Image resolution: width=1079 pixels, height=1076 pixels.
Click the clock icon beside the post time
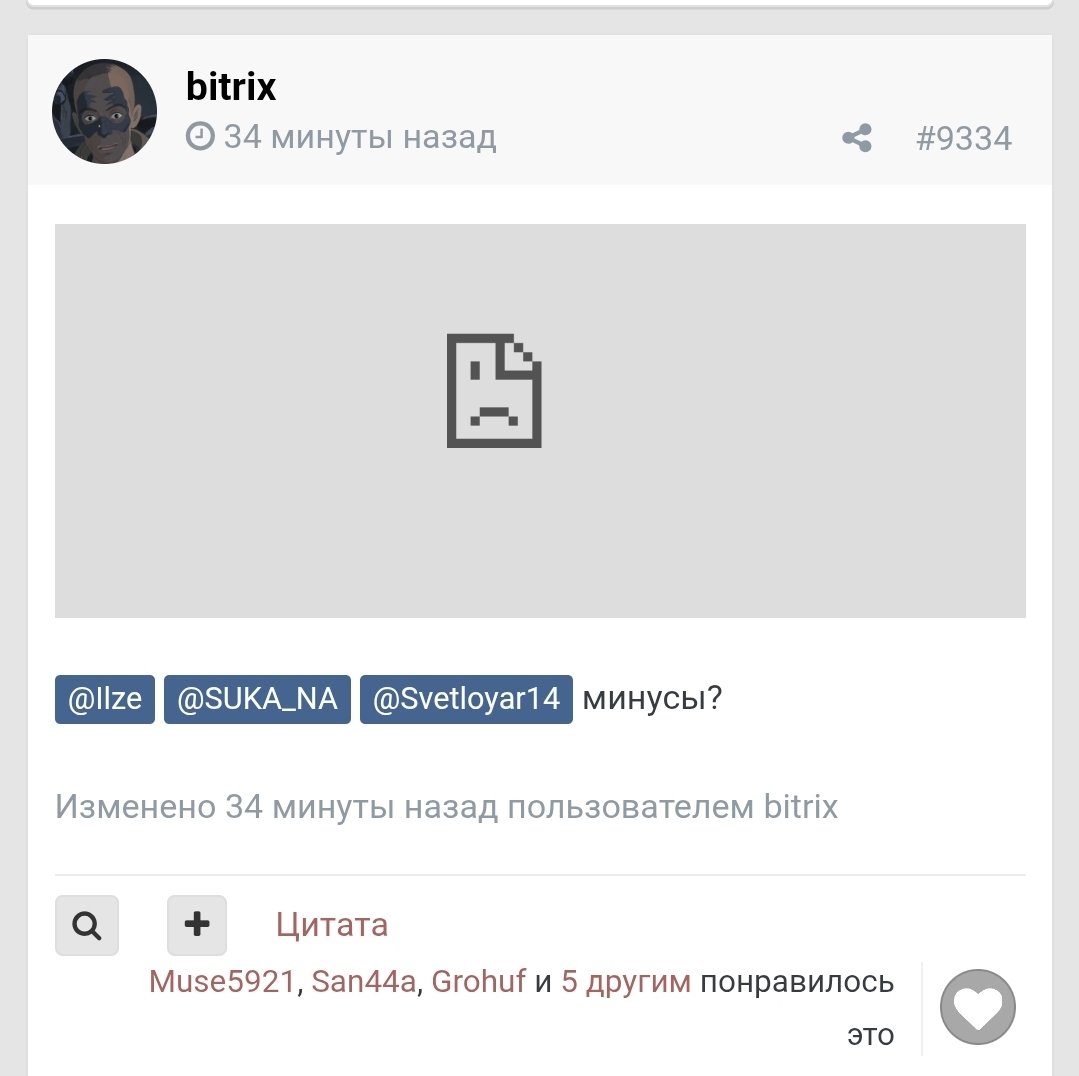(200, 136)
